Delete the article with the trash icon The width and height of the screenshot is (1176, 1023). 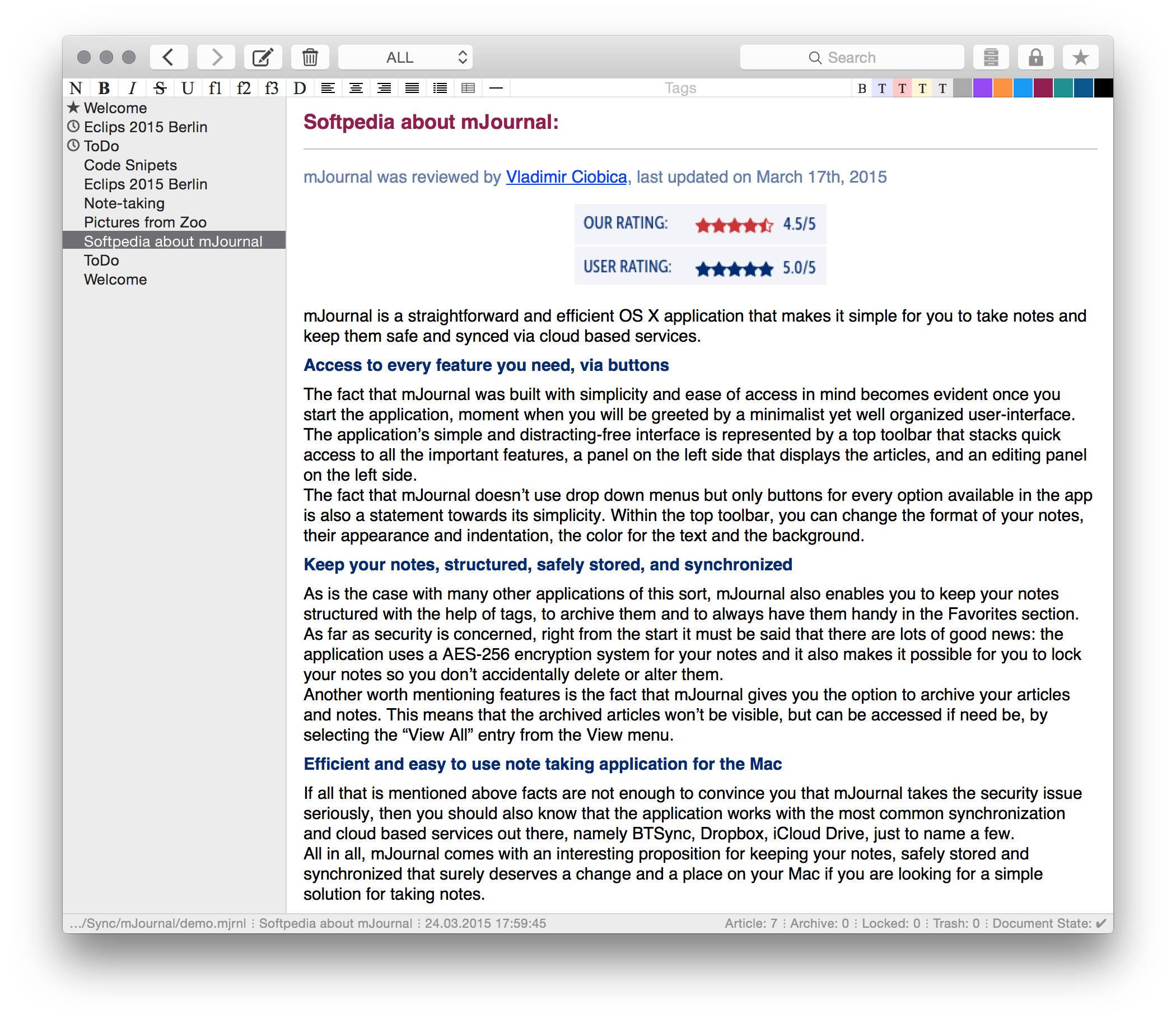click(x=310, y=57)
